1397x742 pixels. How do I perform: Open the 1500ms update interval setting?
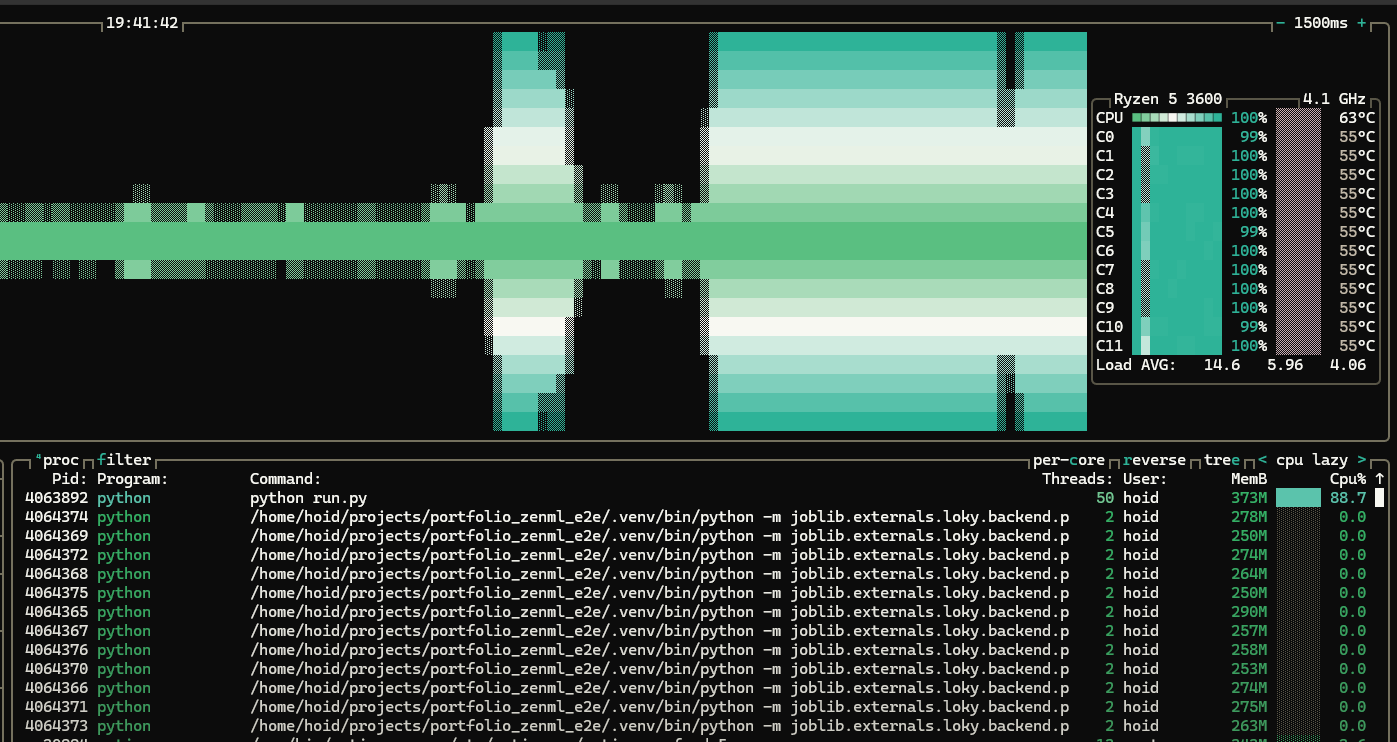click(1321, 23)
